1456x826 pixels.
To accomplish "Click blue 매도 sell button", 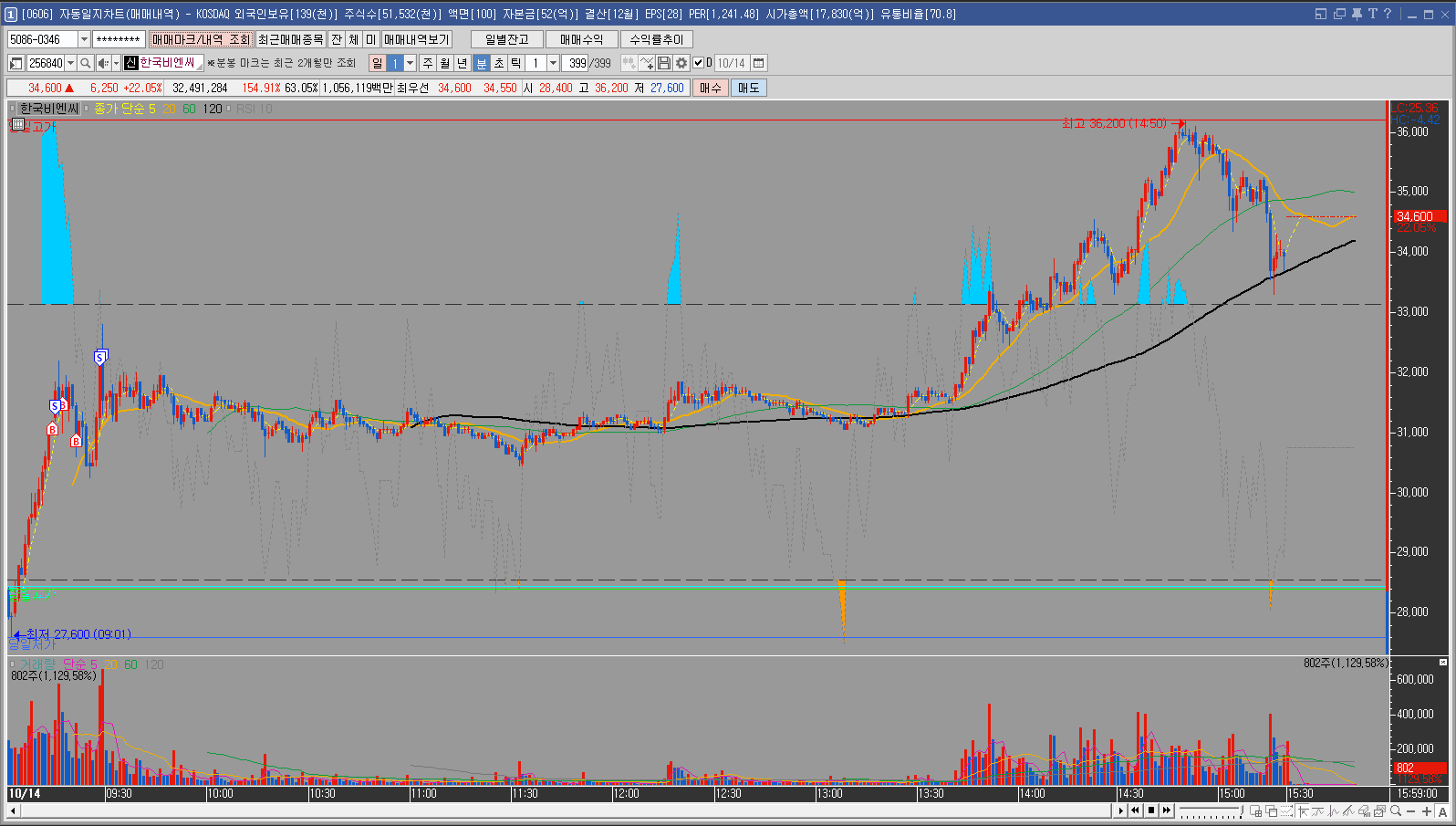I will [x=748, y=88].
